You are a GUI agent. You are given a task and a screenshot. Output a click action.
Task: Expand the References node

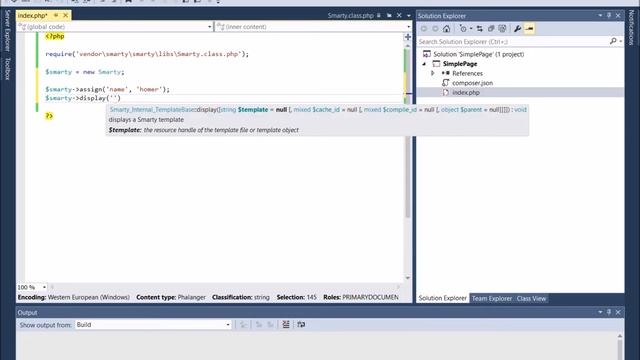[x=433, y=73]
